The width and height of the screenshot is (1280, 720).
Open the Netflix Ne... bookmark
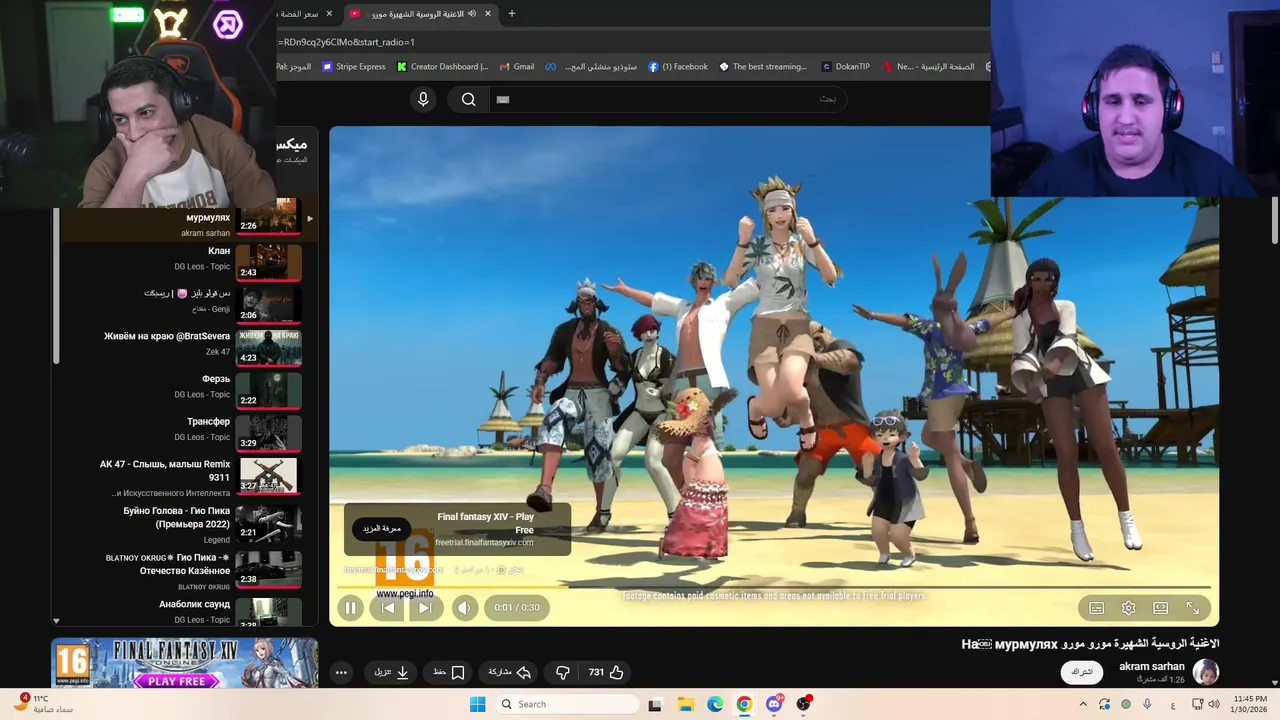coord(897,67)
